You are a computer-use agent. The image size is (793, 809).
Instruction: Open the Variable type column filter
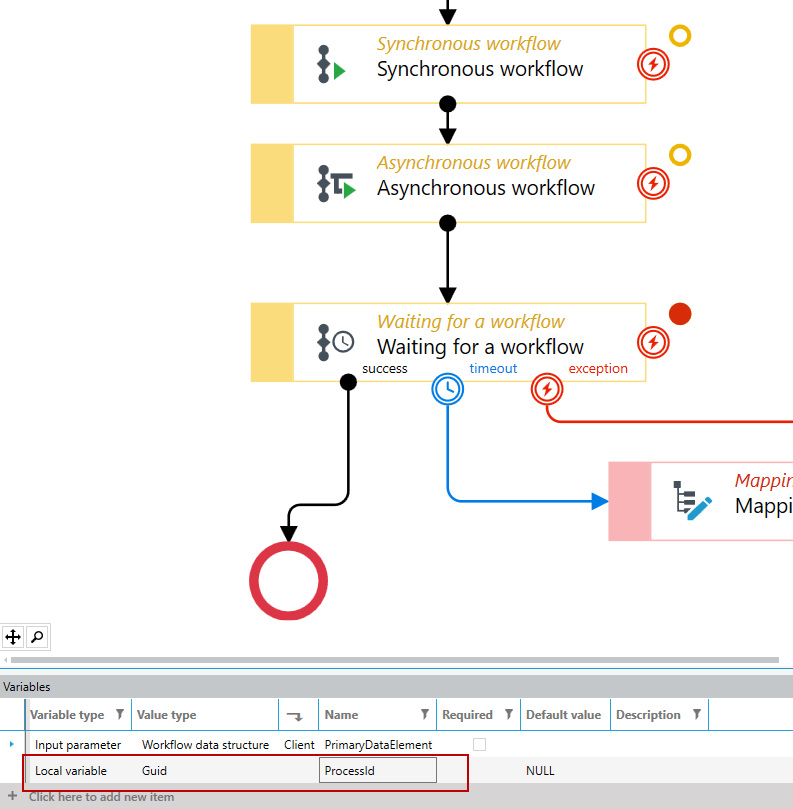[120, 715]
